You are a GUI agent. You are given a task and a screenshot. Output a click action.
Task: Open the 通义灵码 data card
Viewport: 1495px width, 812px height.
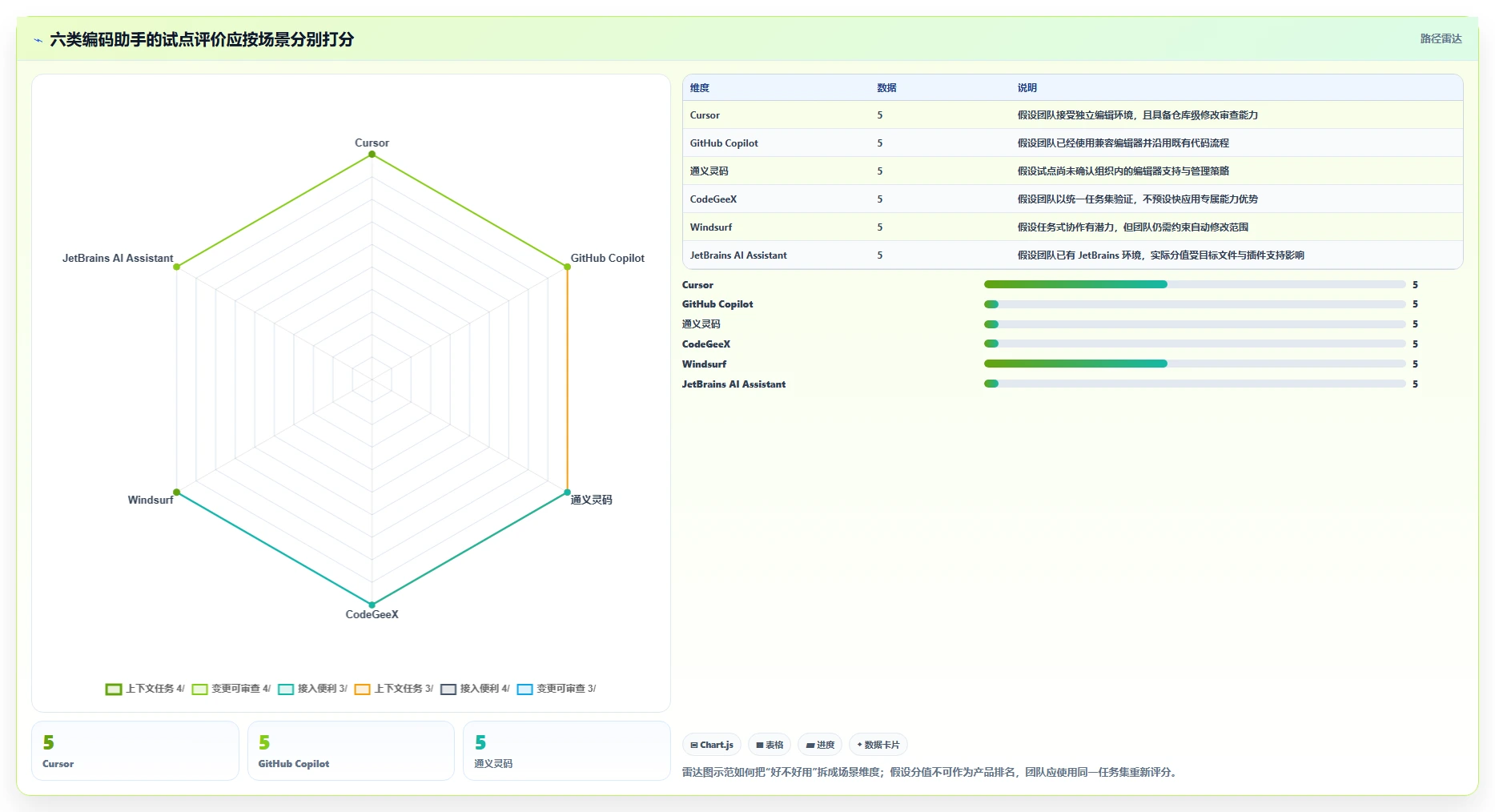567,750
